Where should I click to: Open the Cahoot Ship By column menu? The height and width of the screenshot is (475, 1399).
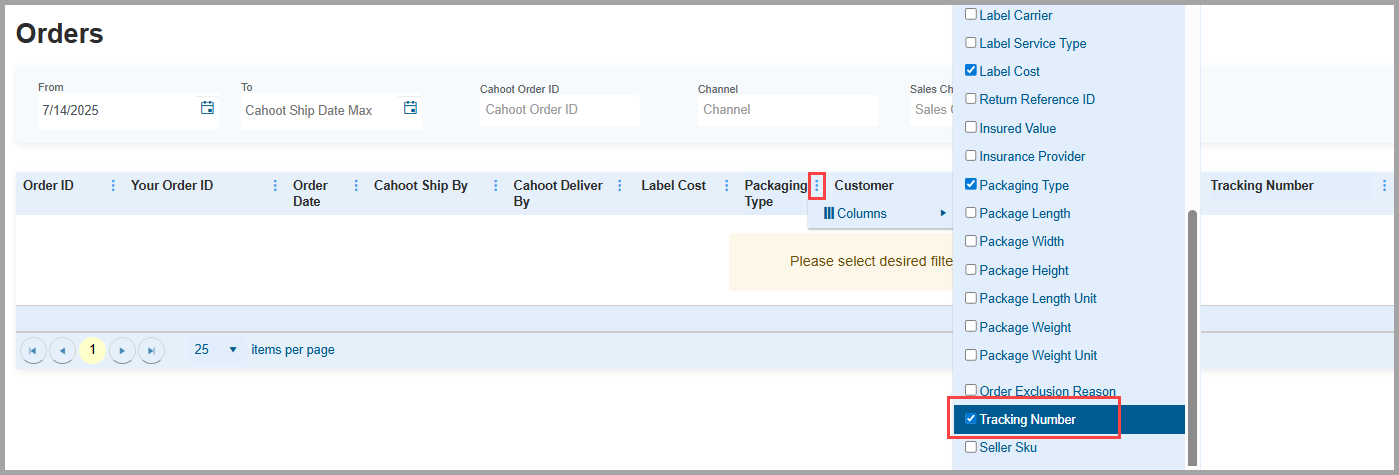point(494,186)
